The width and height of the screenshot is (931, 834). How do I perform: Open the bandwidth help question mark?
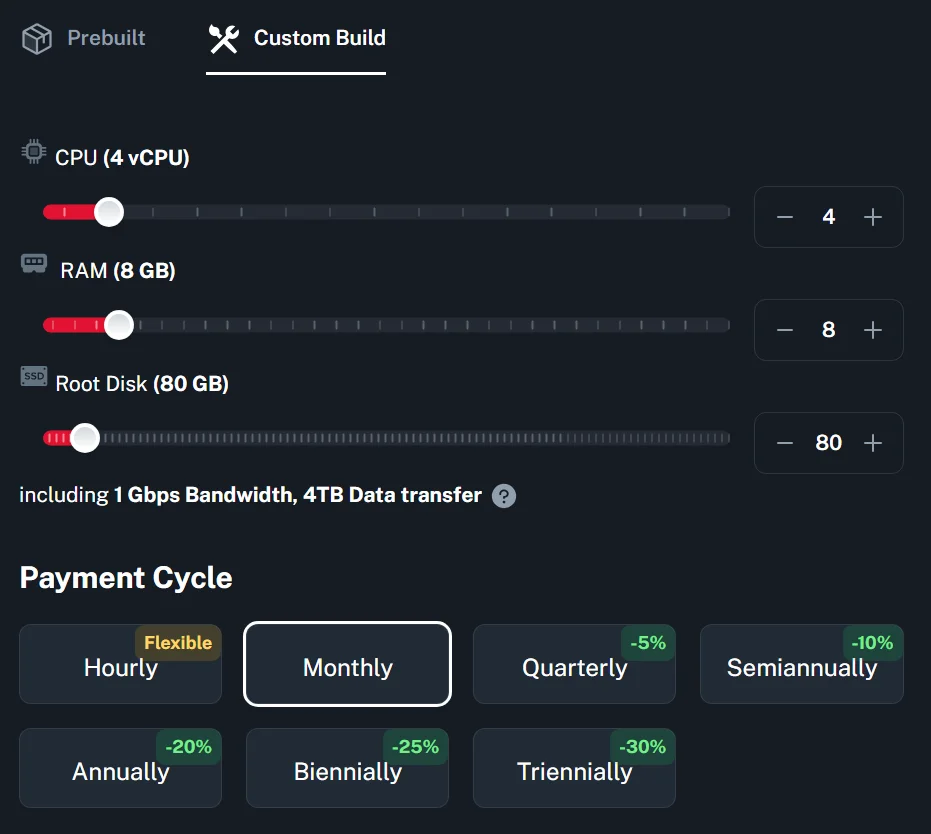click(504, 496)
